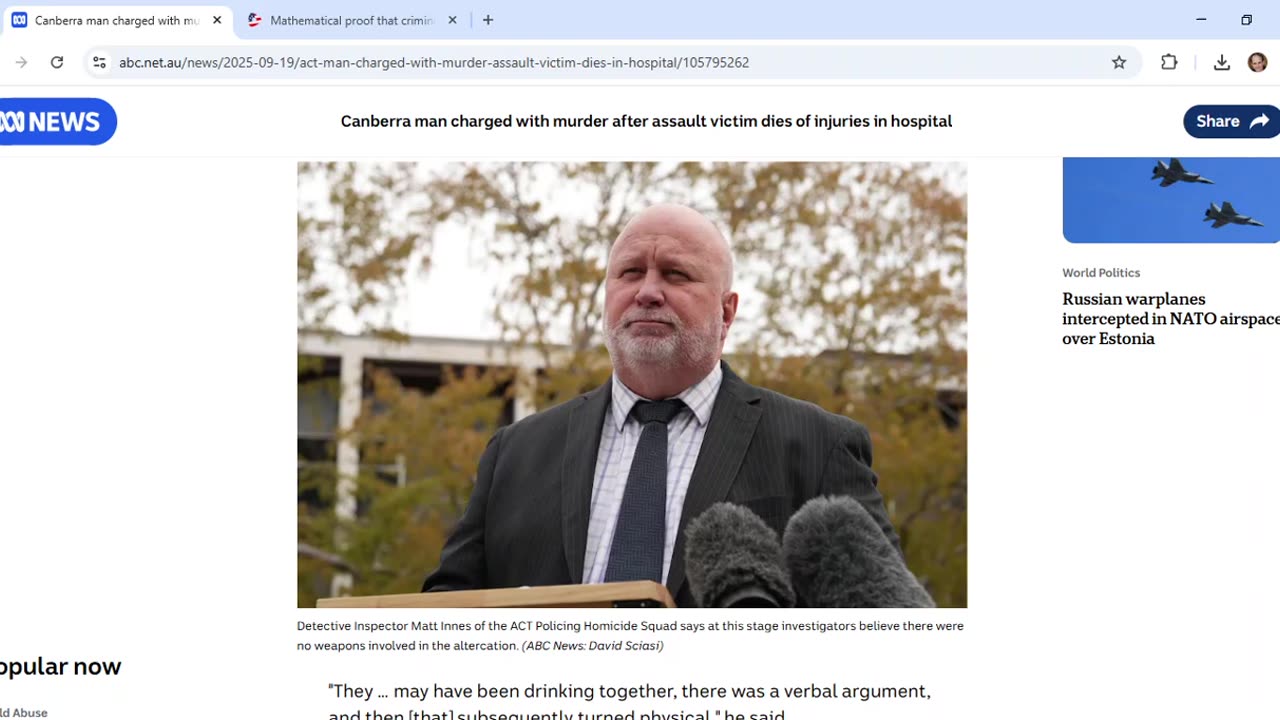Go forward with the arrow icon
Screen dimensions: 1280x720
pyautogui.click(x=21, y=62)
